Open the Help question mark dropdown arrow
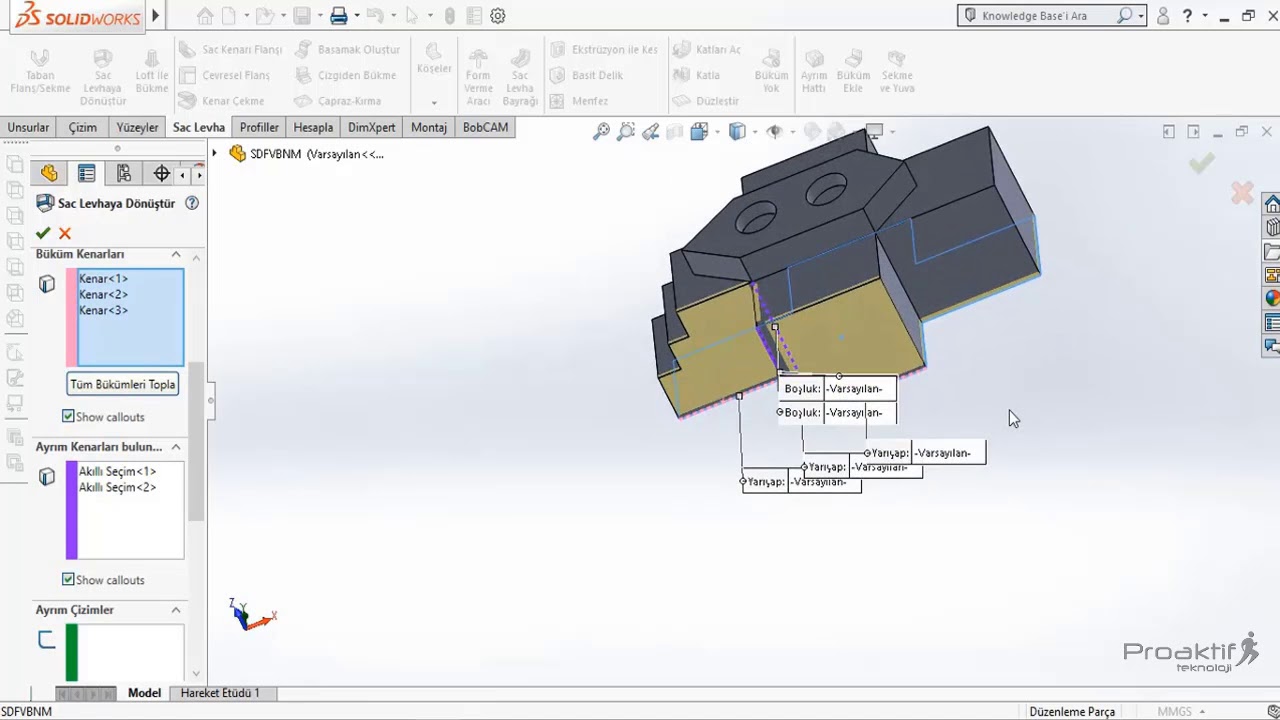 click(x=1205, y=16)
